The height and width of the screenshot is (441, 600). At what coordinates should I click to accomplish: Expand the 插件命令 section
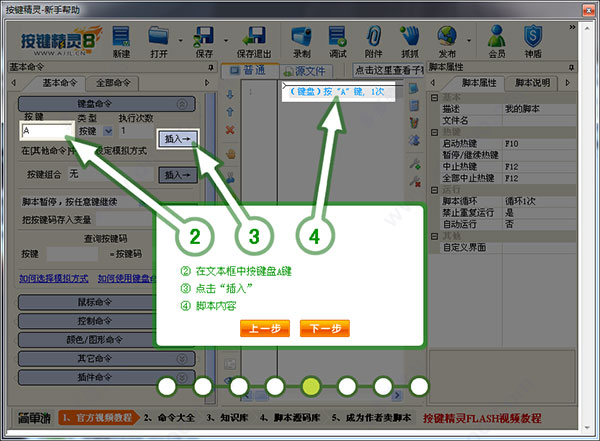tap(182, 377)
